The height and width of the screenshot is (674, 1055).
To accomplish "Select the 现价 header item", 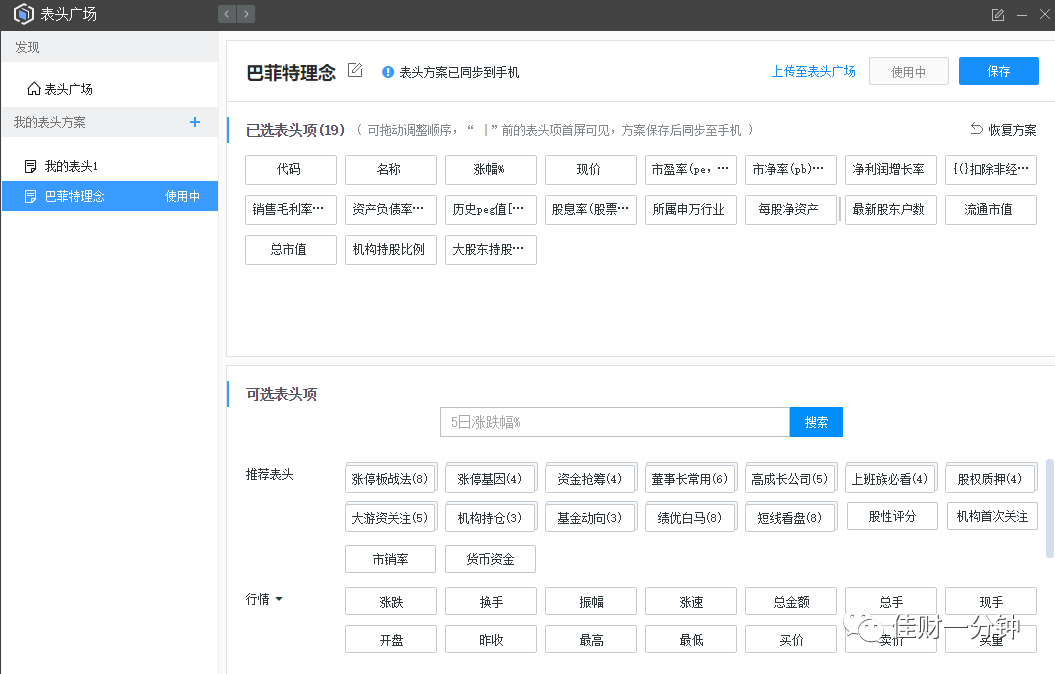I will click(x=591, y=170).
